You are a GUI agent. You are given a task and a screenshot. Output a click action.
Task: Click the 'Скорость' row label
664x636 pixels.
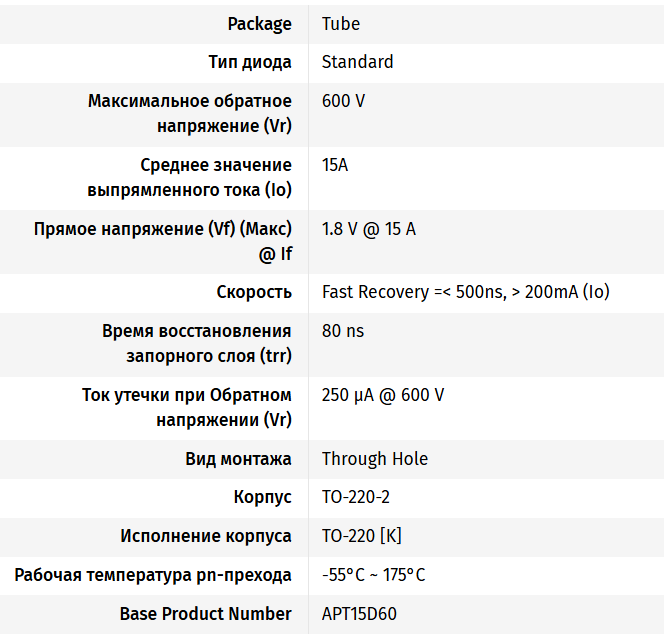coord(254,292)
